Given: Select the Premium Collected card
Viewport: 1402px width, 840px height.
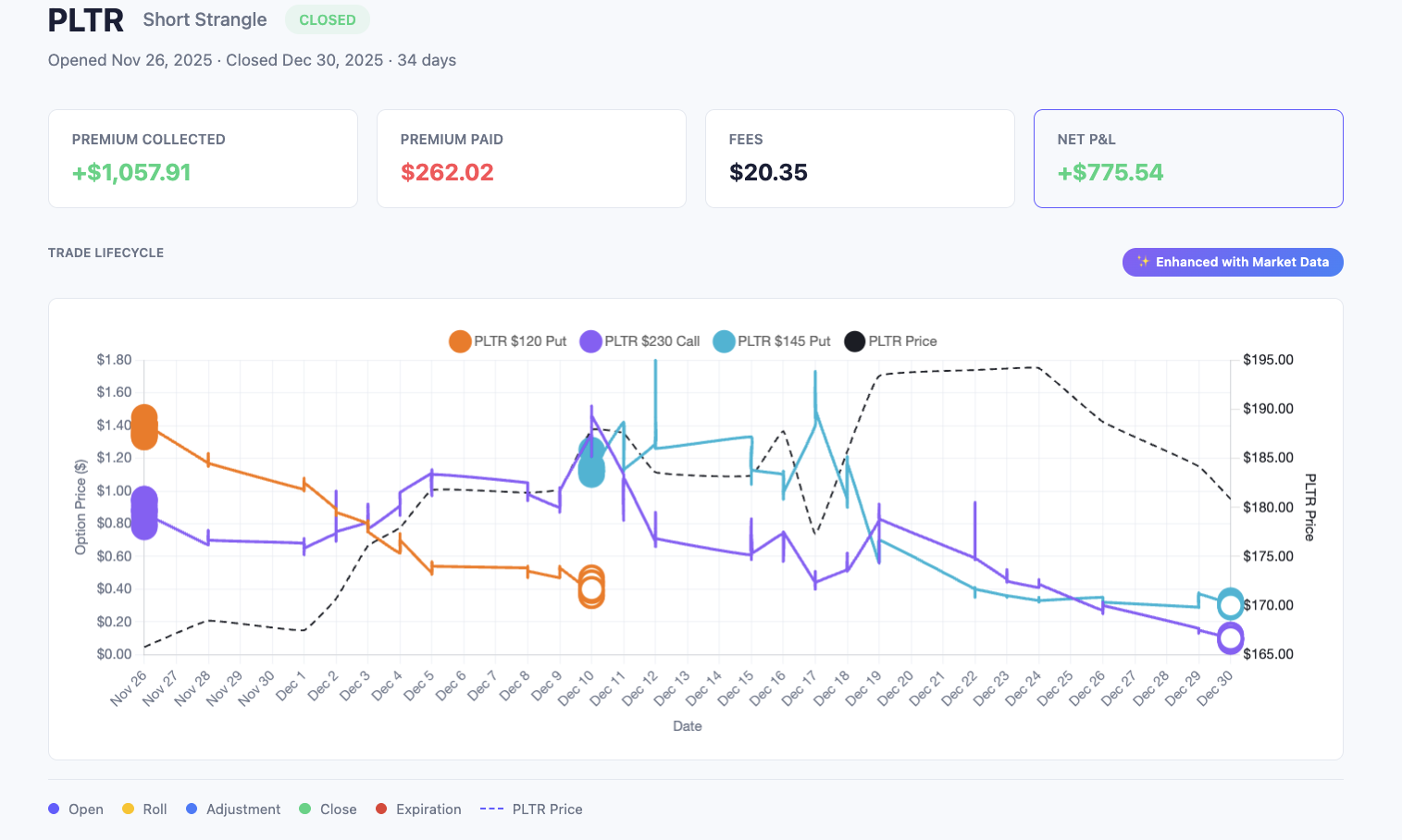Looking at the screenshot, I should [x=203, y=158].
